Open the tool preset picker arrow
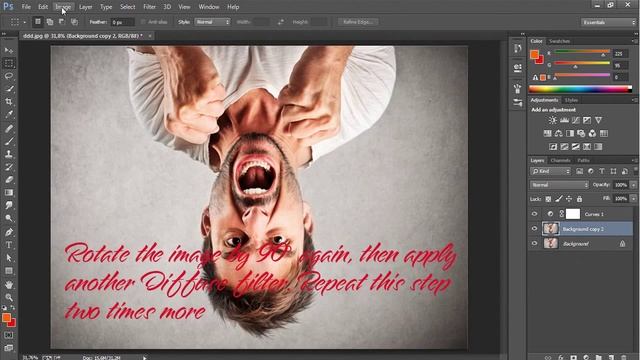 tap(24, 22)
